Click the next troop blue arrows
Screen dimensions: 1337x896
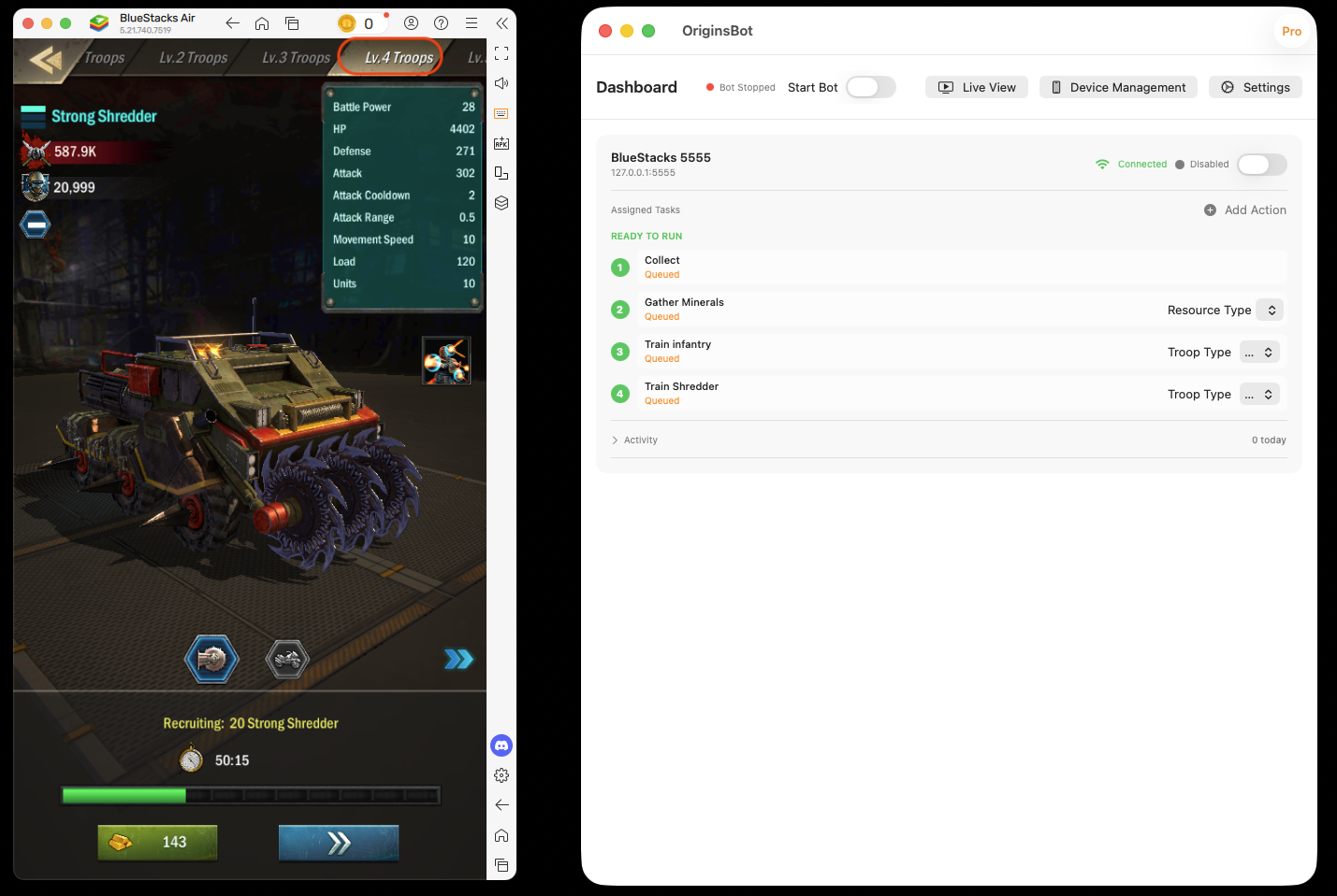(x=458, y=659)
